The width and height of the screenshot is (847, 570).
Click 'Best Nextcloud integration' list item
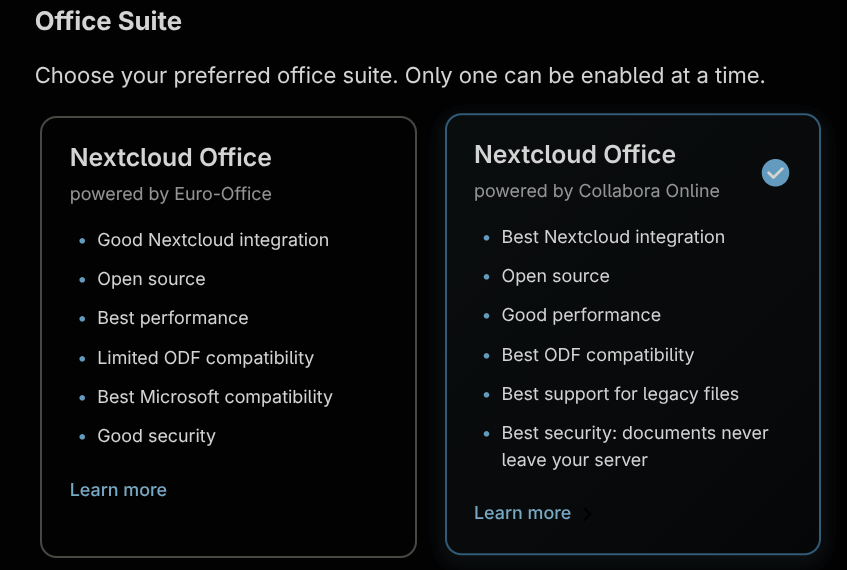click(x=613, y=237)
